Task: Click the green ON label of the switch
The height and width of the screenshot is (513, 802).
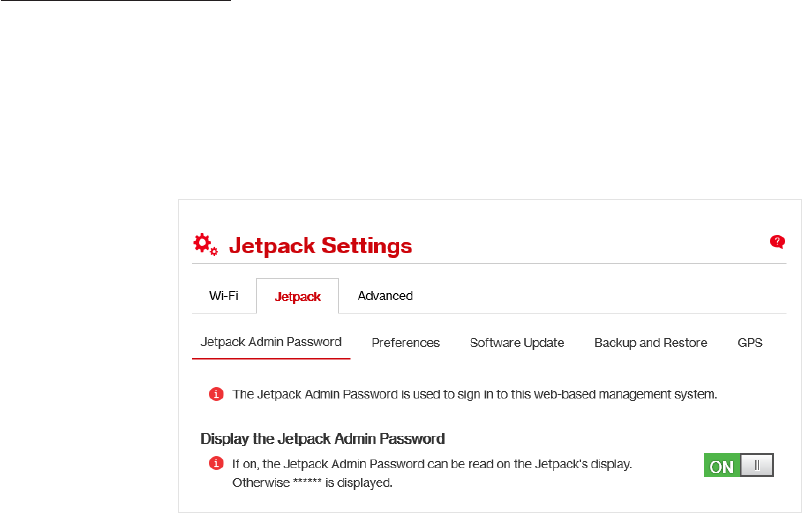Action: tap(722, 466)
